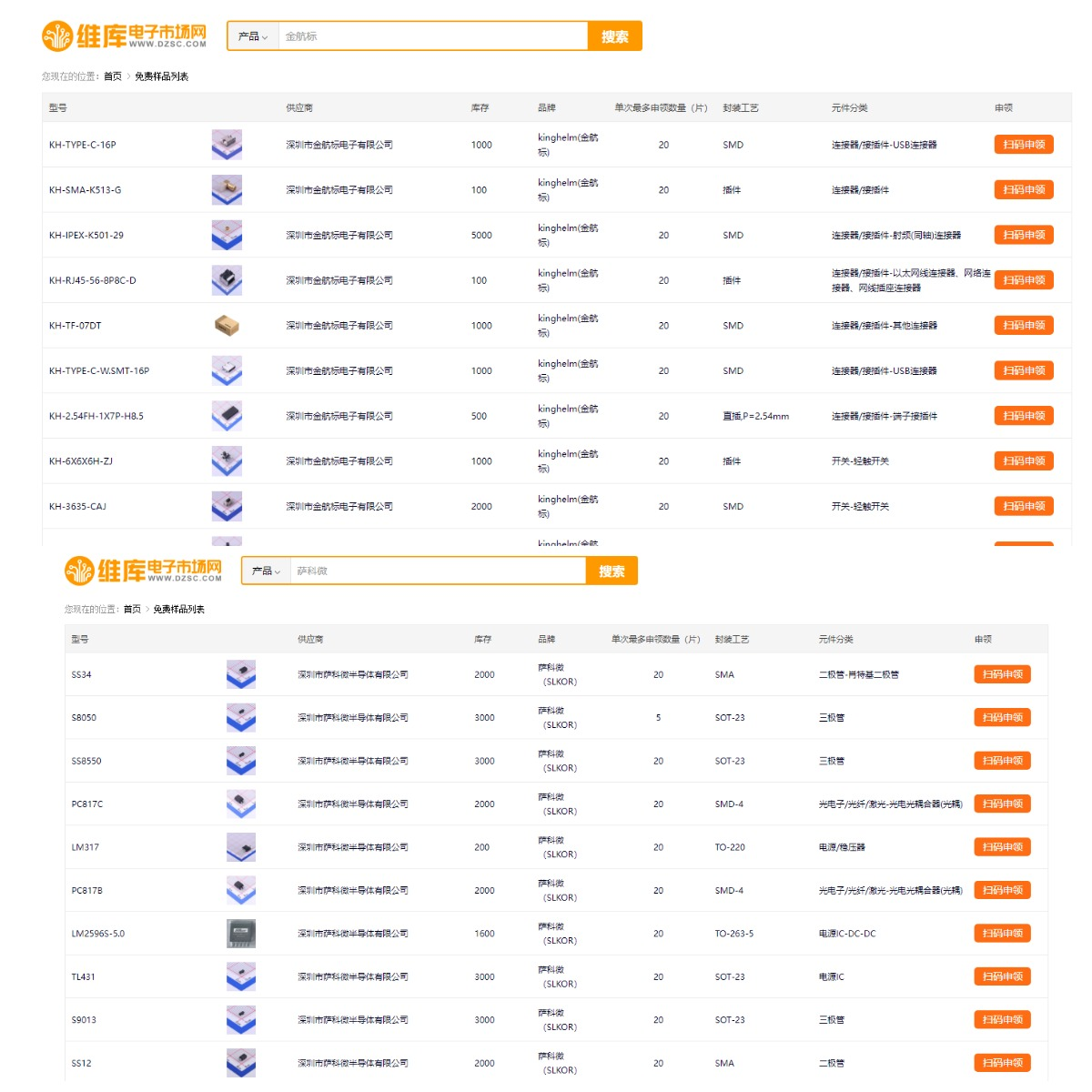Image resolution: width=1092 pixels, height=1092 pixels.
Task: Open product image for SS34
Action: pyautogui.click(x=241, y=674)
